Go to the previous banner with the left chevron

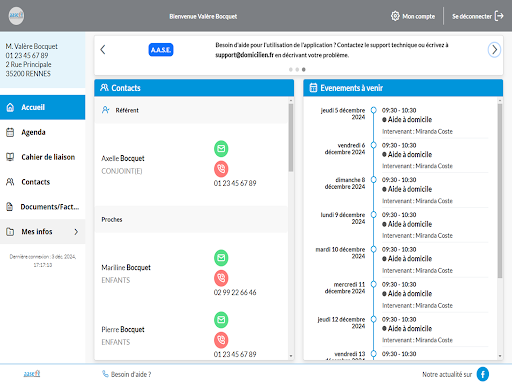(103, 50)
